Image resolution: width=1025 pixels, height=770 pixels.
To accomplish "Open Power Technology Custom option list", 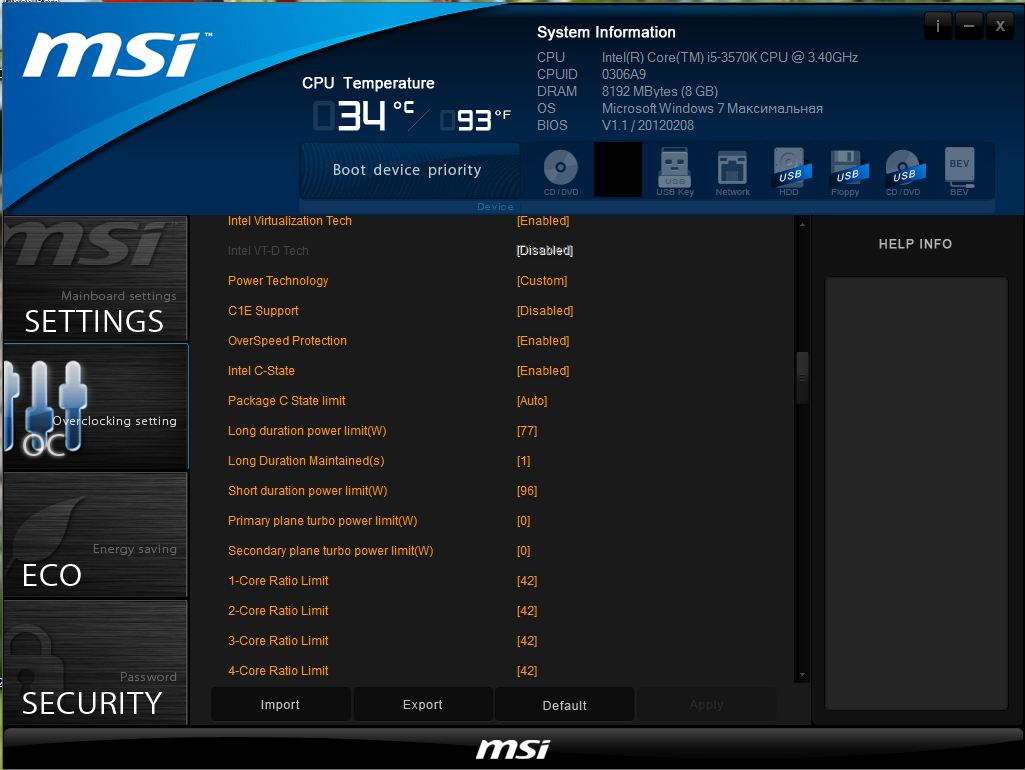I will coord(542,281).
